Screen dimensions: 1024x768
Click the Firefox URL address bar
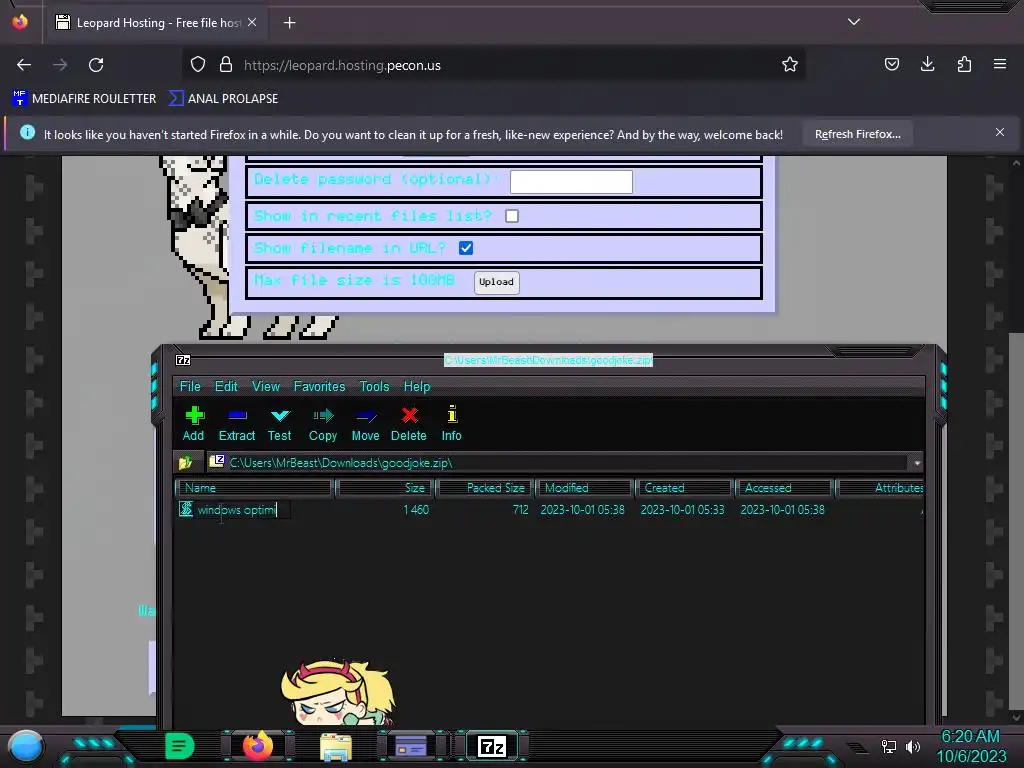pos(496,65)
